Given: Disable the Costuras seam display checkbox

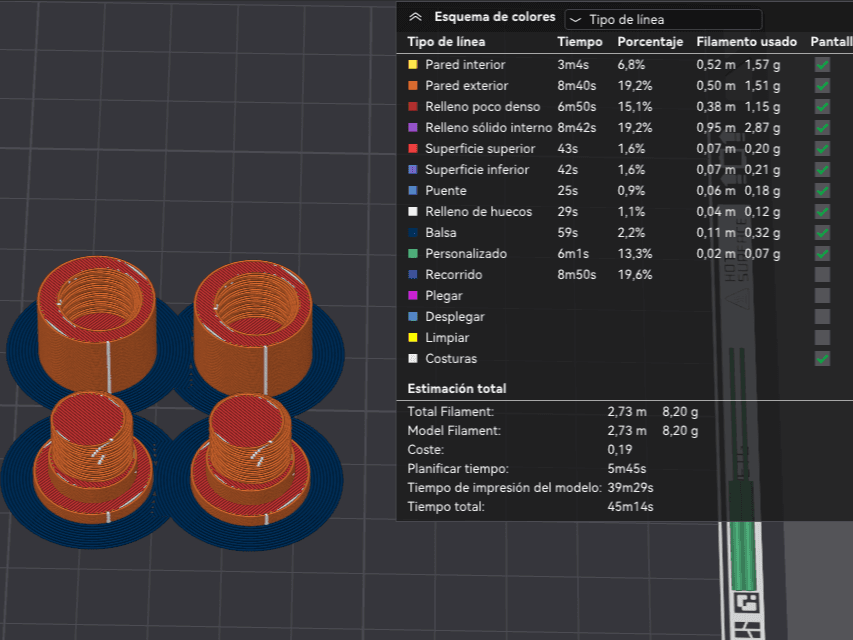Looking at the screenshot, I should click(822, 359).
